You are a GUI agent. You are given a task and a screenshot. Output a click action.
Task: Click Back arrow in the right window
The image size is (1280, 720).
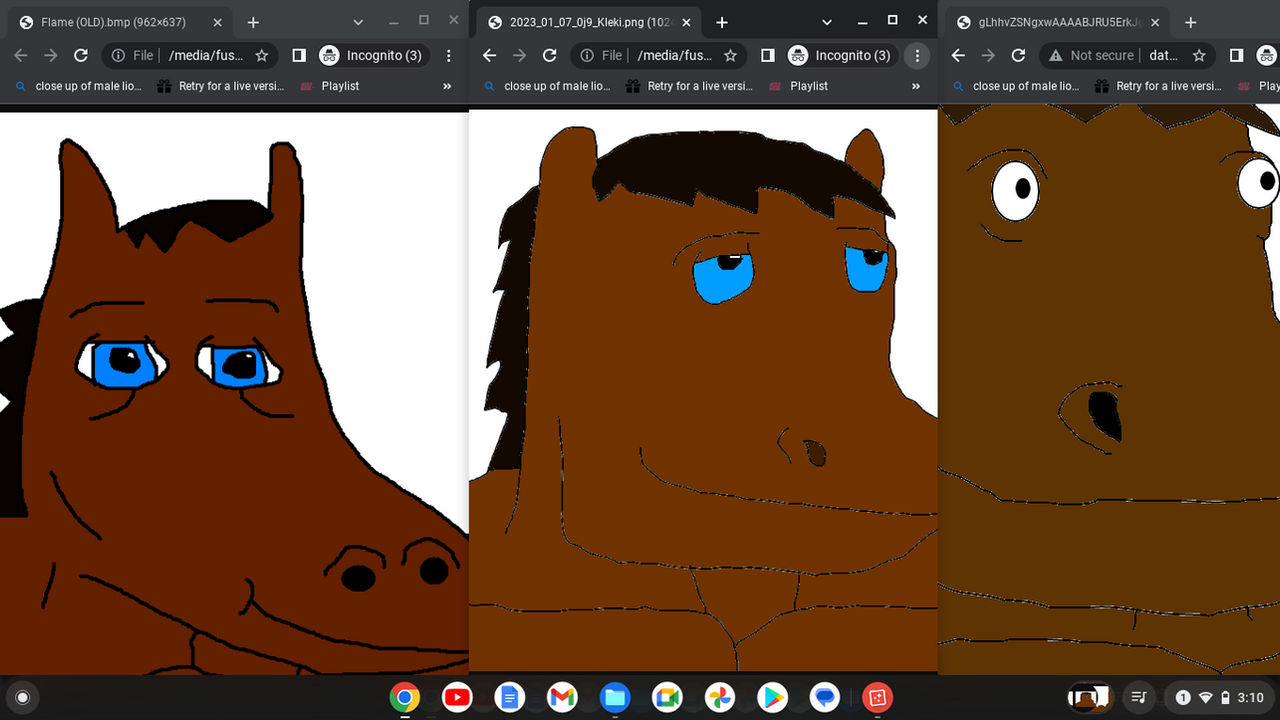click(x=959, y=56)
